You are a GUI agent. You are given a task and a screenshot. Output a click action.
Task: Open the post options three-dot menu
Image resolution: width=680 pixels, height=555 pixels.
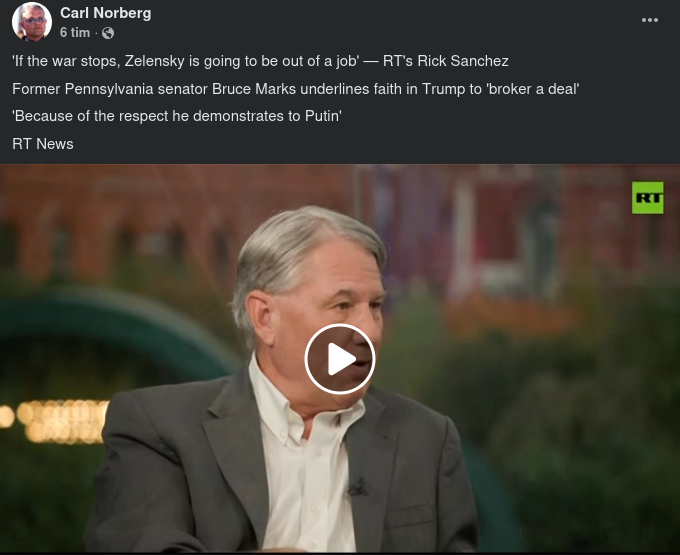[x=650, y=20]
